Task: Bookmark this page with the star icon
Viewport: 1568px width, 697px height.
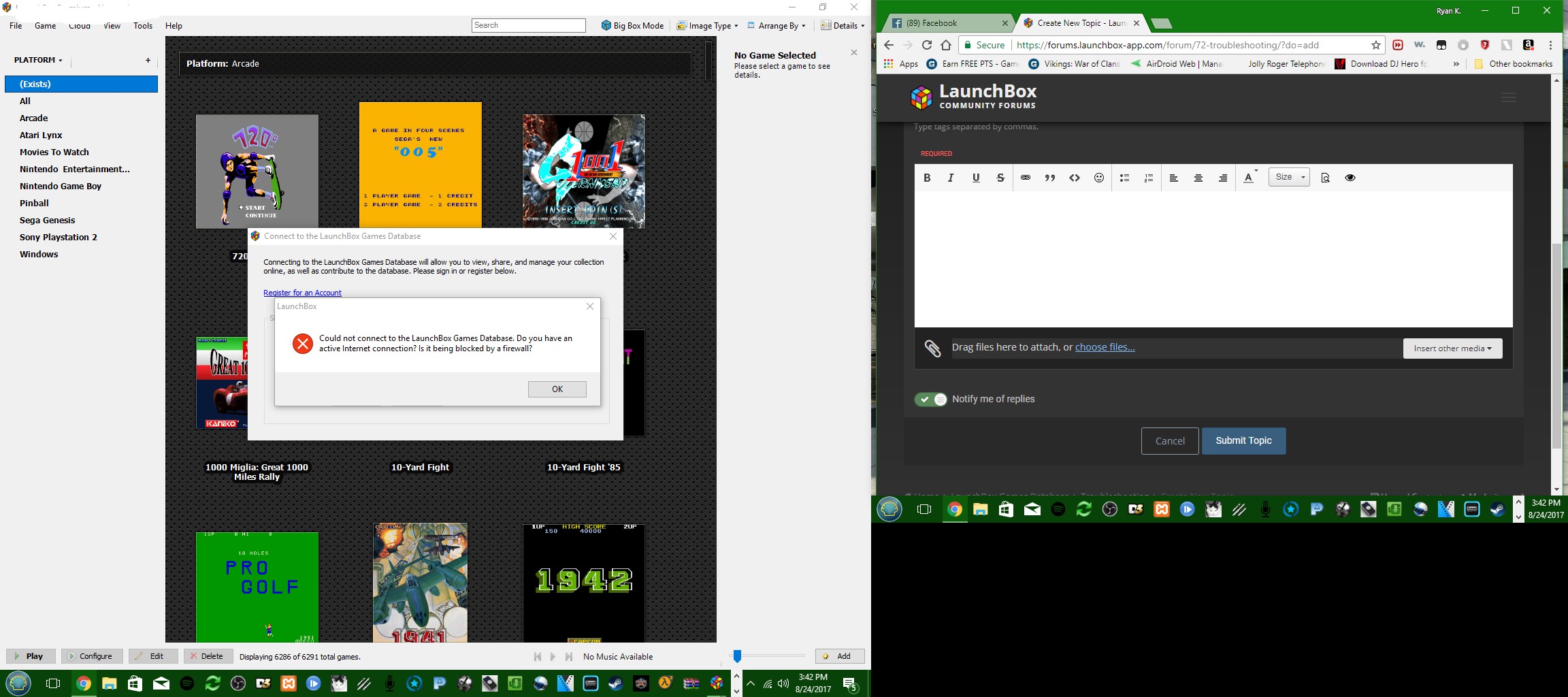Action: pos(1376,45)
